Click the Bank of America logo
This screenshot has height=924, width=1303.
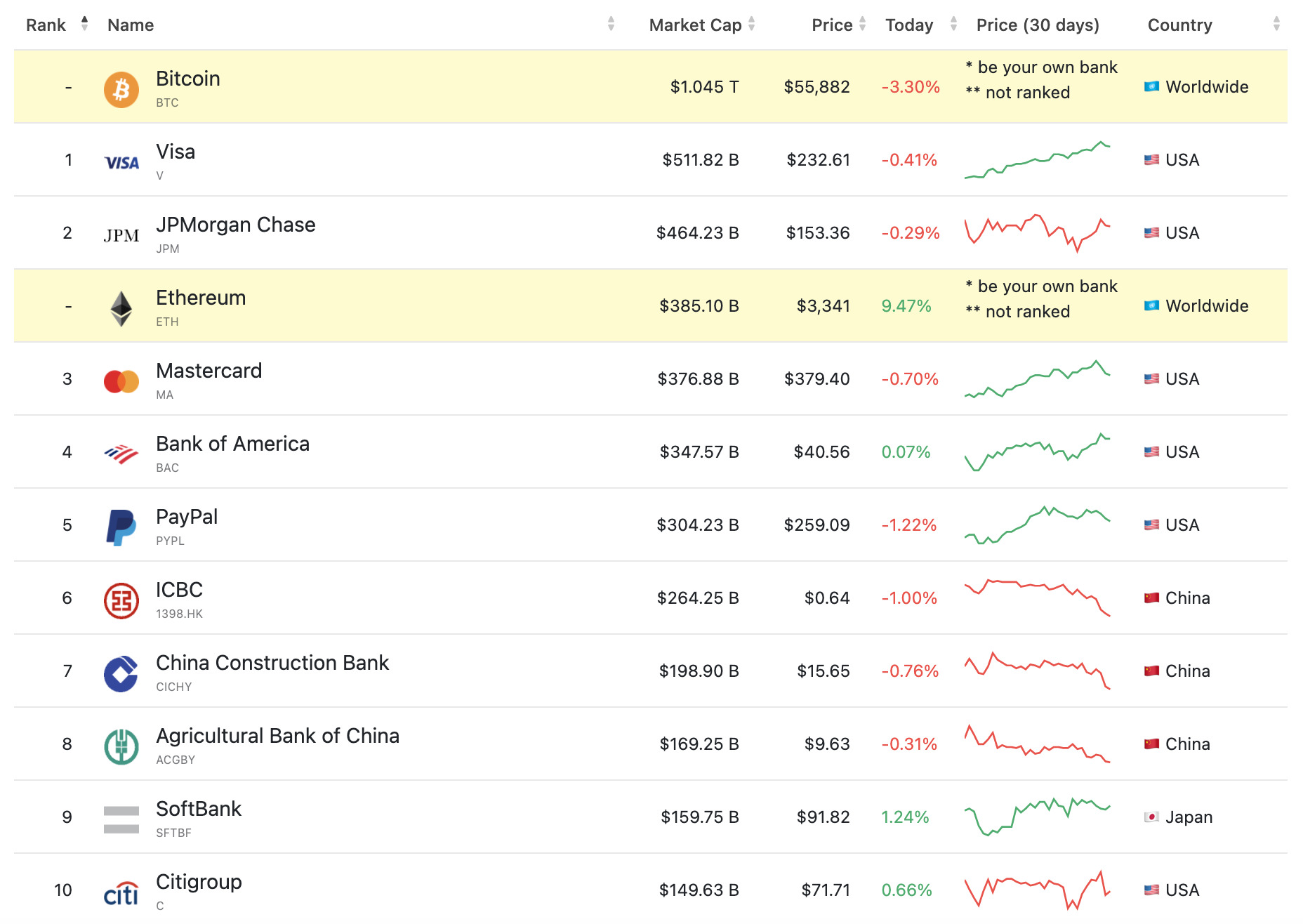[x=121, y=455]
